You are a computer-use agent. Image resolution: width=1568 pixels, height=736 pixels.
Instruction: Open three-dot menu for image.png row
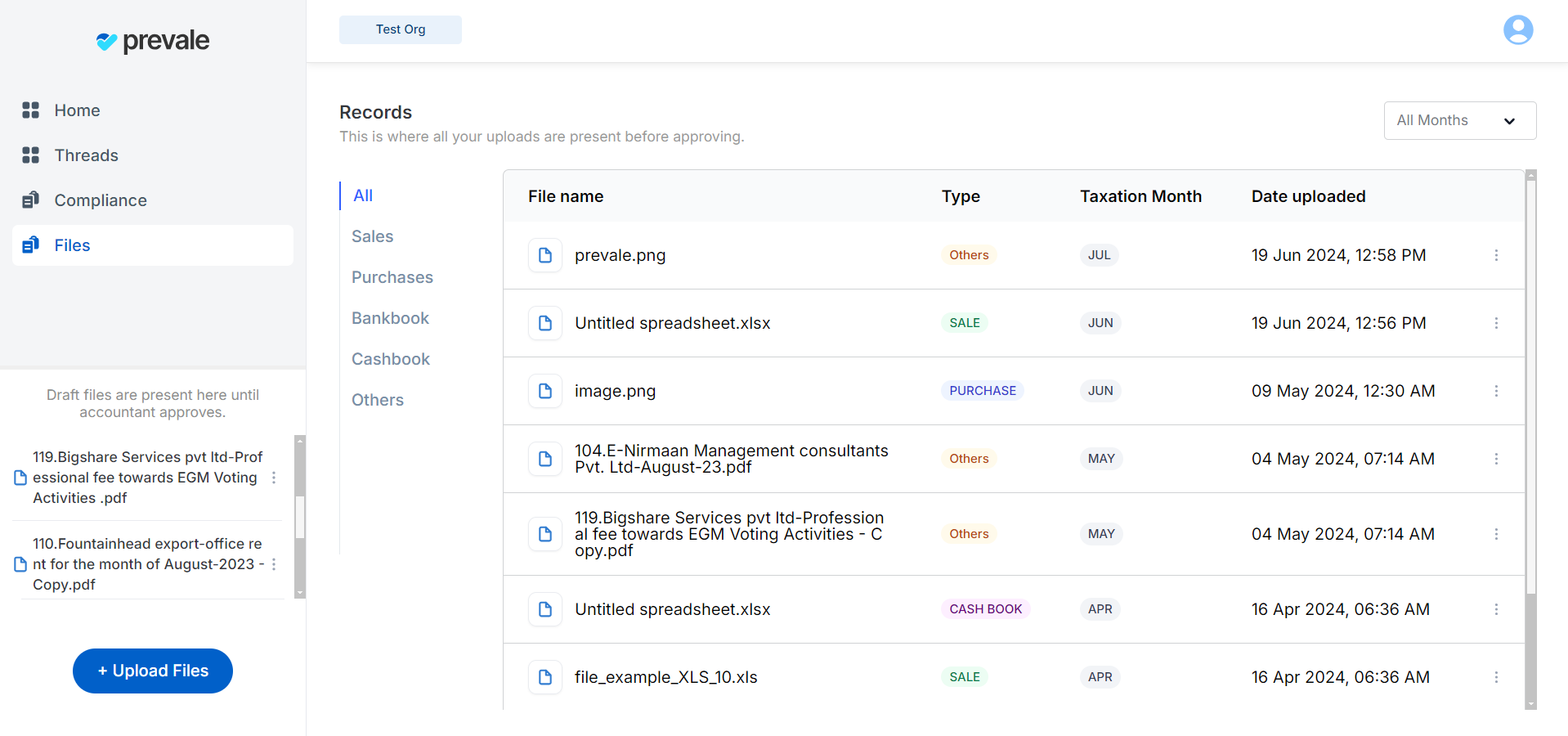1496,391
